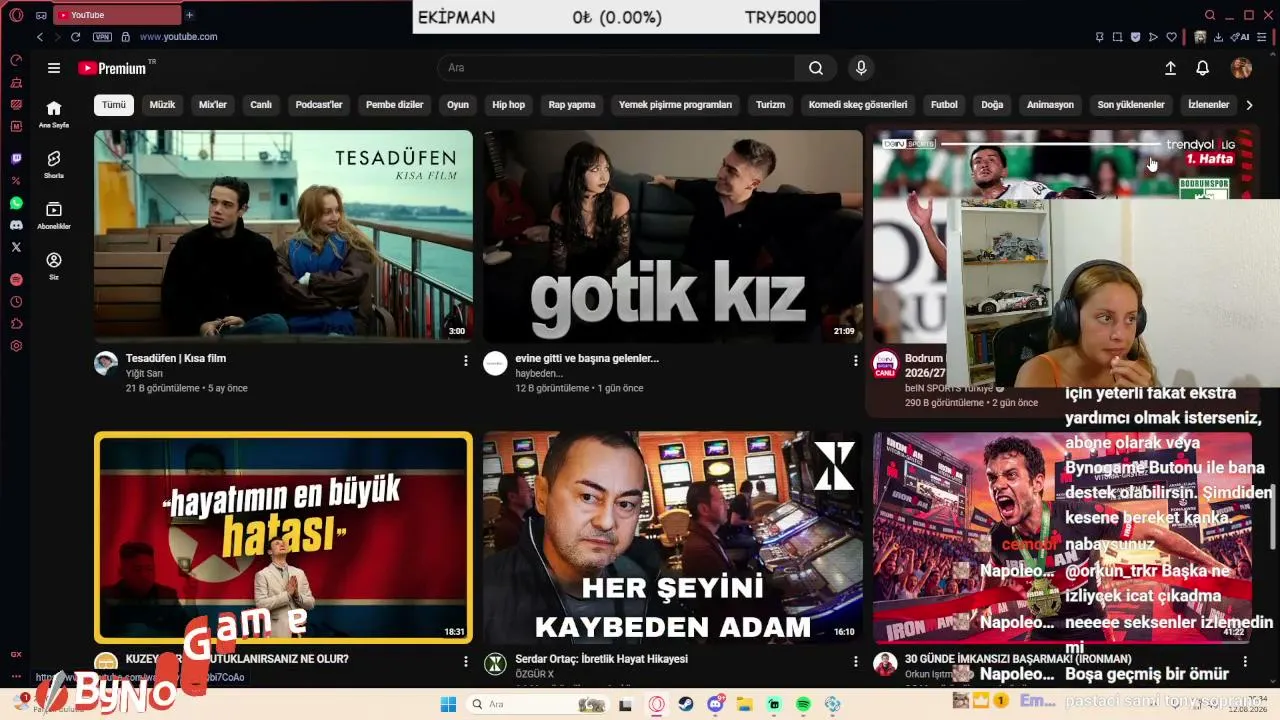The height and width of the screenshot is (720, 1280).
Task: Select the Mix'ler category chip
Action: point(213,105)
